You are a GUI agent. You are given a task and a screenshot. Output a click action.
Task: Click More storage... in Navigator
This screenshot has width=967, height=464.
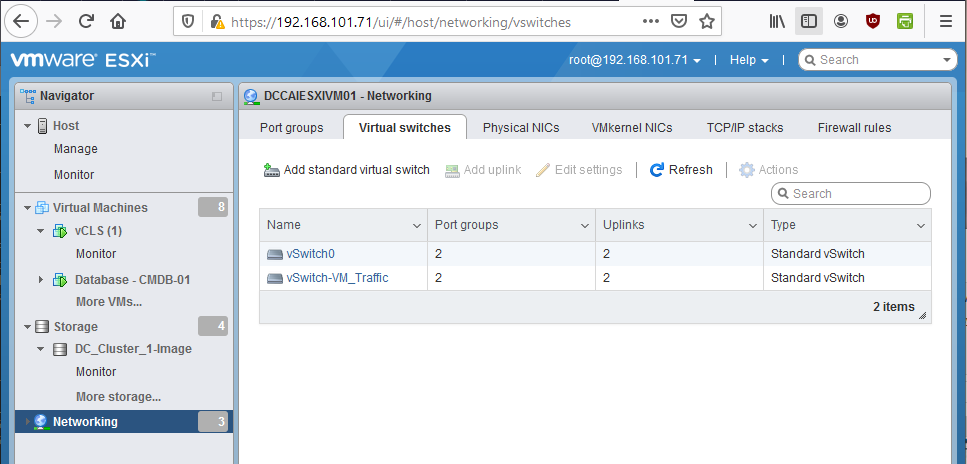tap(118, 396)
